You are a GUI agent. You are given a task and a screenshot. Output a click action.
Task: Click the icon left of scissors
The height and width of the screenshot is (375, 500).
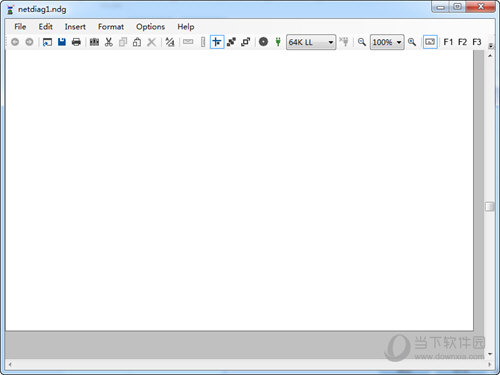(94, 42)
